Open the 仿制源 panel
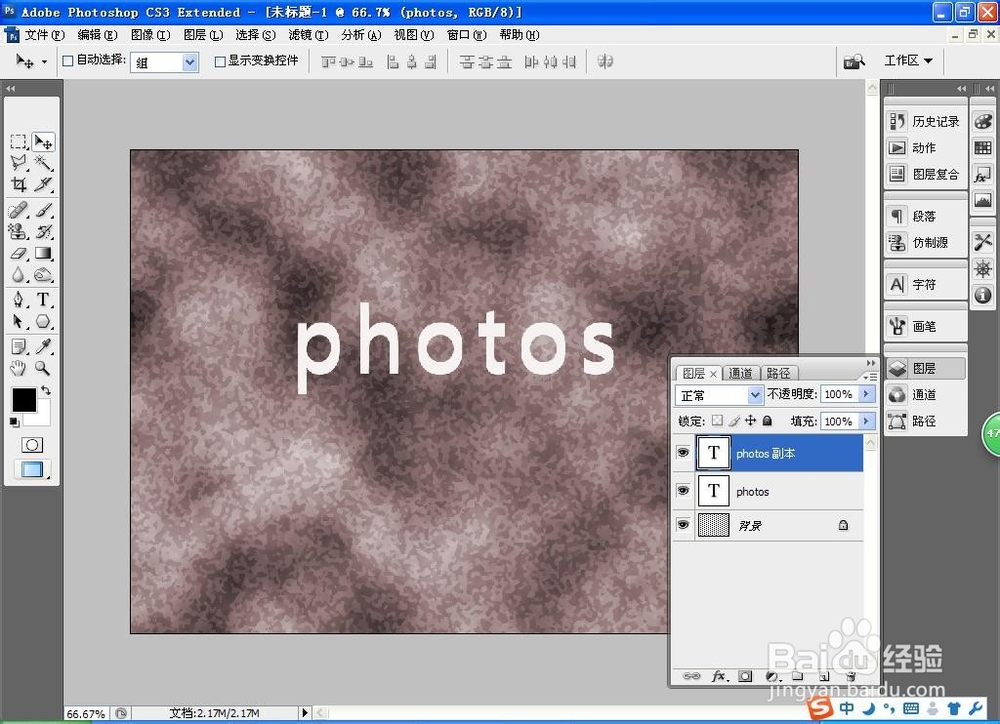Image resolution: width=1000 pixels, height=724 pixels. click(x=925, y=242)
